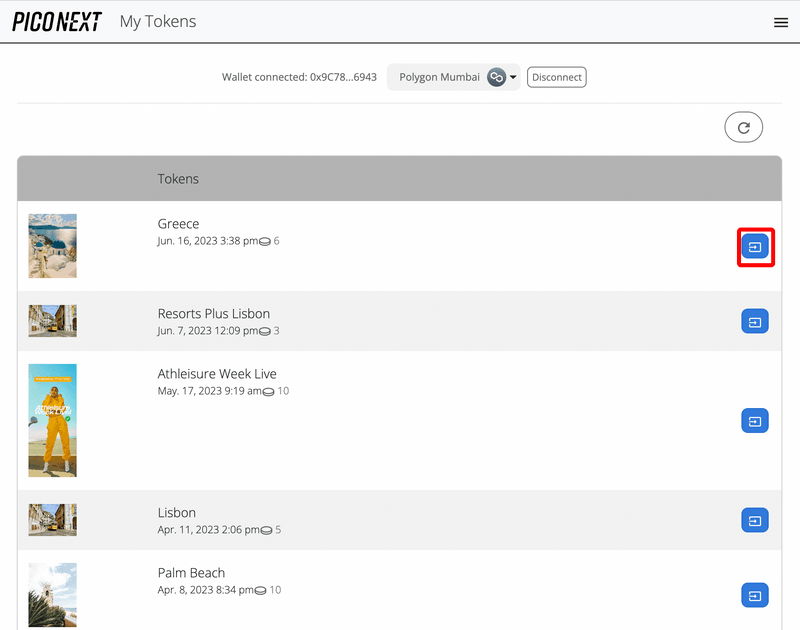Select the Lisbon token name
Screen dimensions: 800x630
pos(176,513)
